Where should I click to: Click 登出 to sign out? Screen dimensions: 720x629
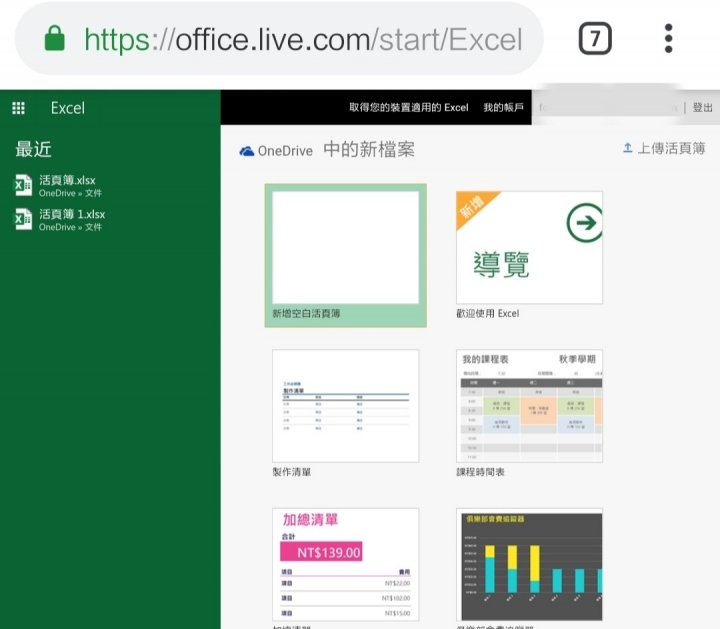click(x=703, y=107)
